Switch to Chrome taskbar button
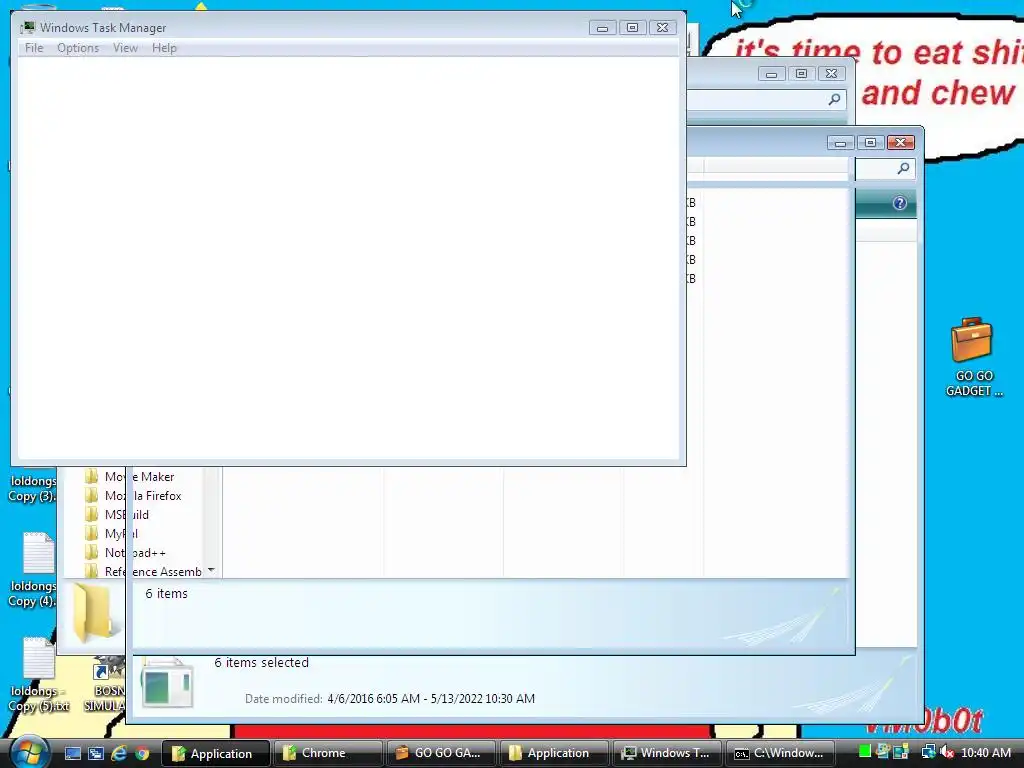The image size is (1024, 768). 328,753
